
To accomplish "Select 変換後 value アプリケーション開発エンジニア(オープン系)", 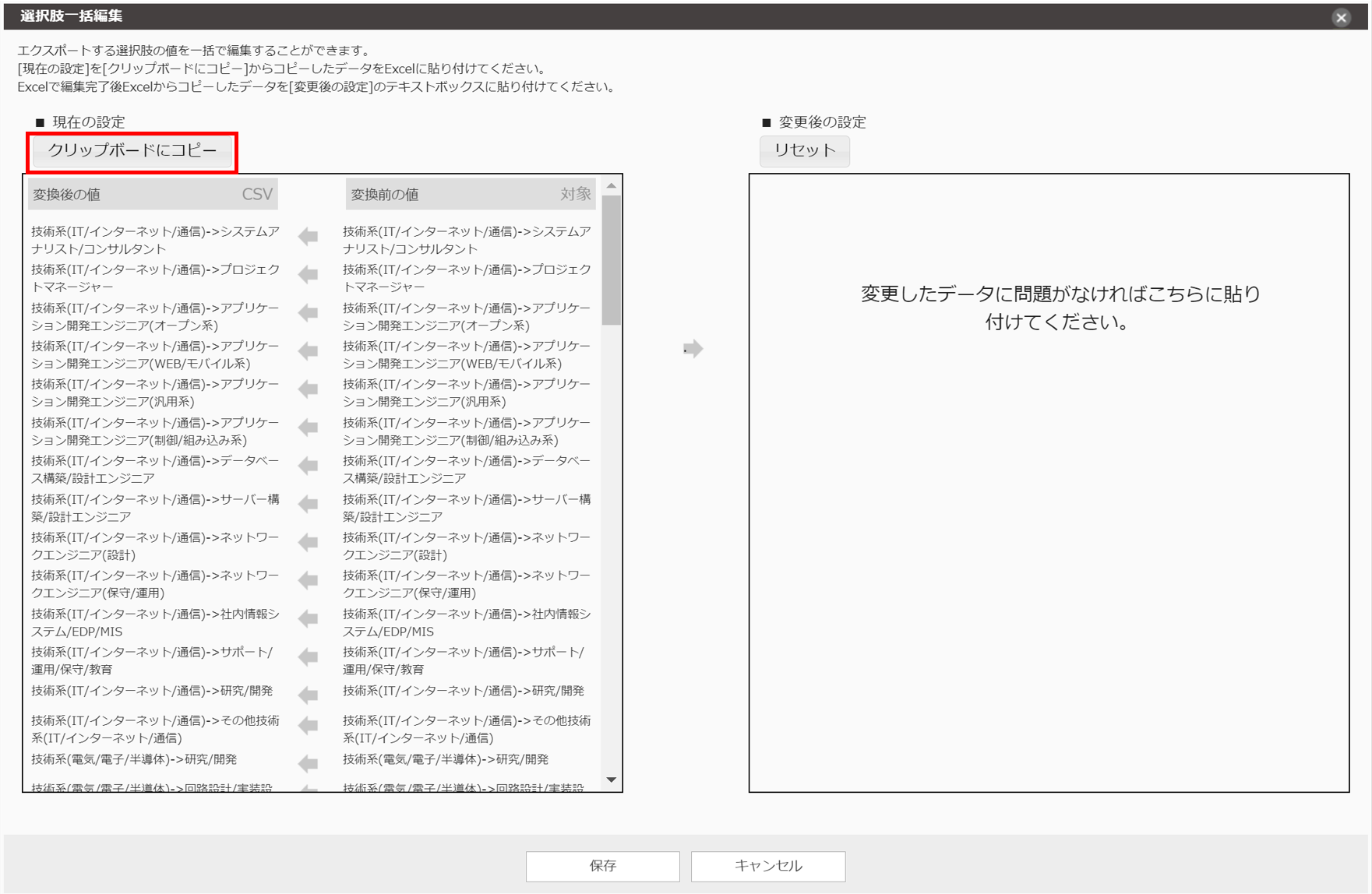I will 155,317.
